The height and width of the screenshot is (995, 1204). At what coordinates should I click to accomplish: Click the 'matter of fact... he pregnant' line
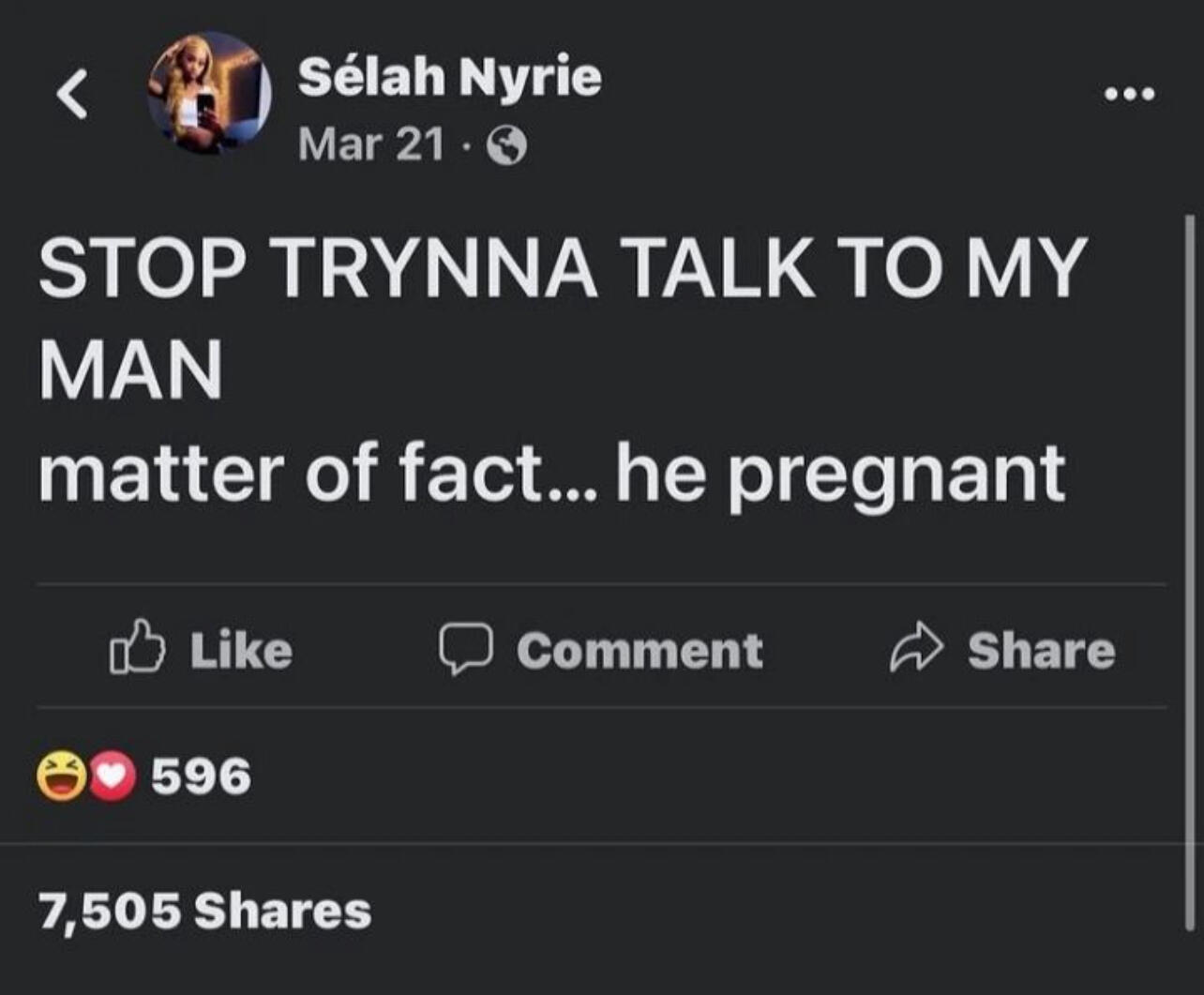coord(551,472)
